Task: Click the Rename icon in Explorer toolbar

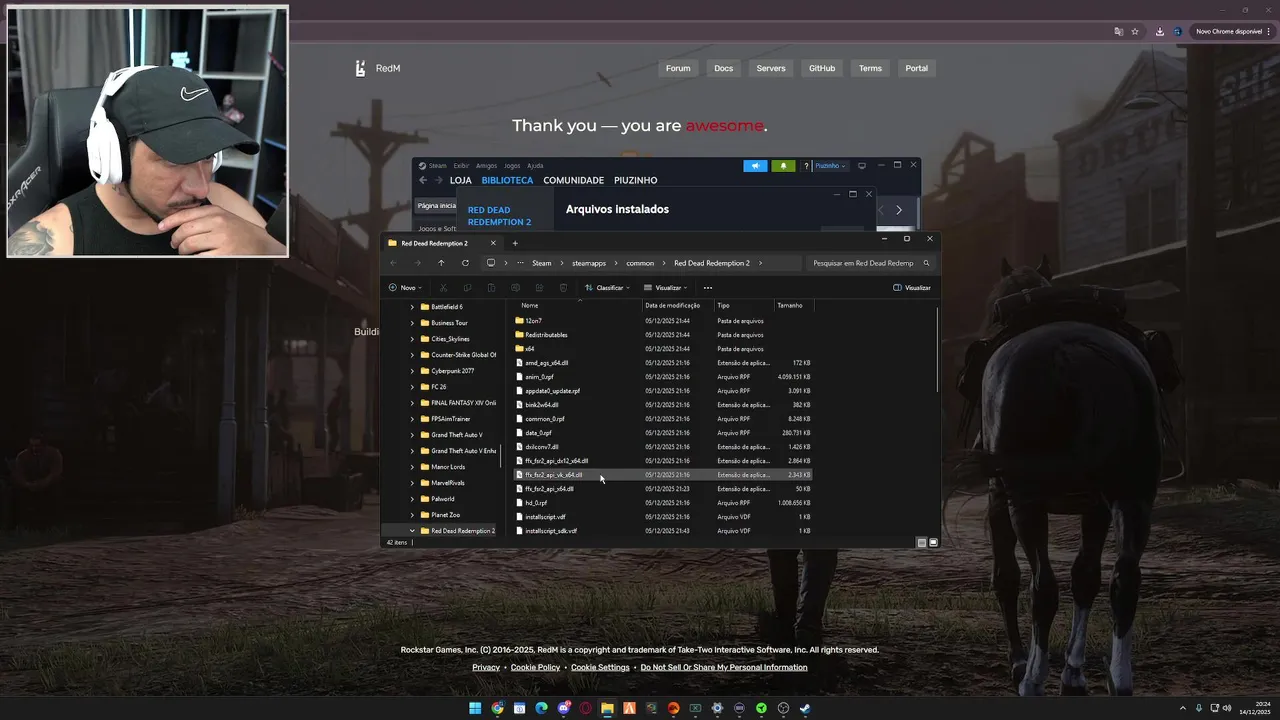Action: 515,288
